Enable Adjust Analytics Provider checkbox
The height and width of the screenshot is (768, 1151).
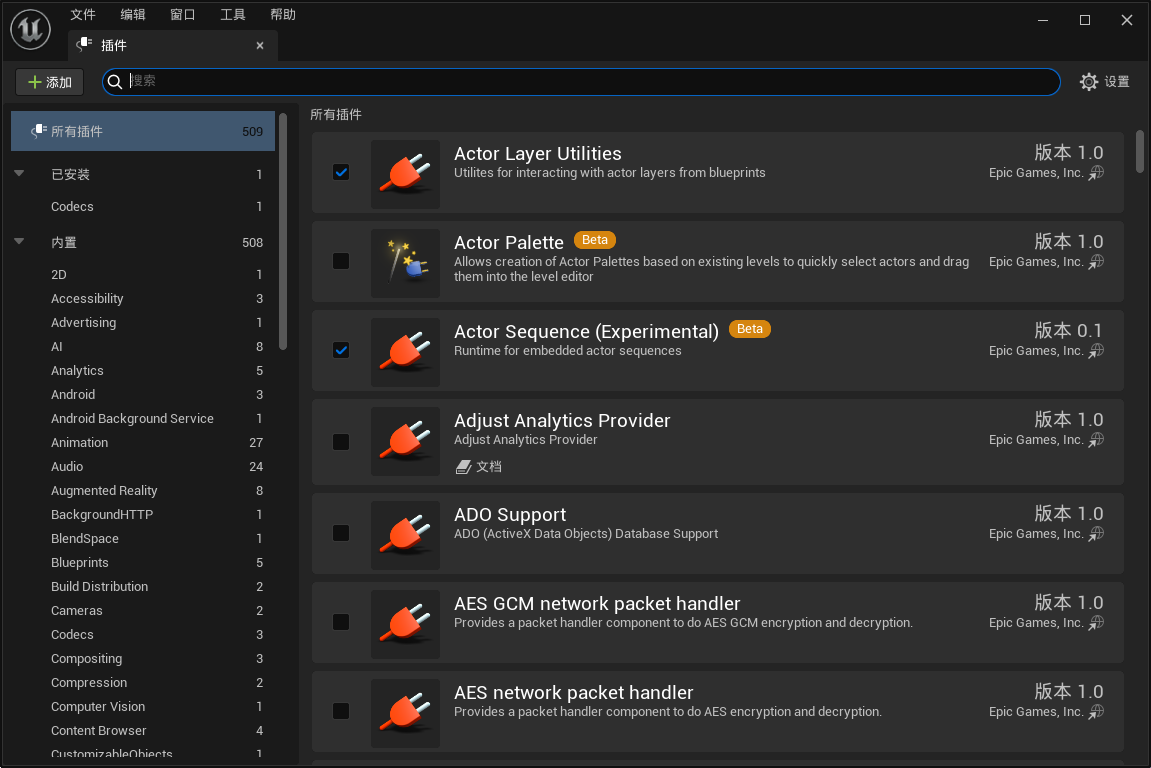point(341,442)
